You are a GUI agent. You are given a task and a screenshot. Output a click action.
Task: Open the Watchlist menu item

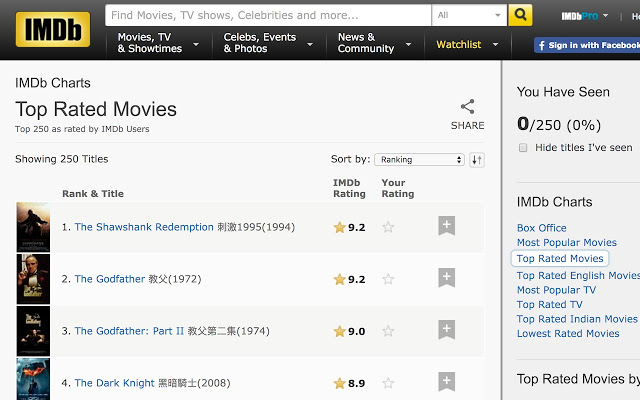458,44
